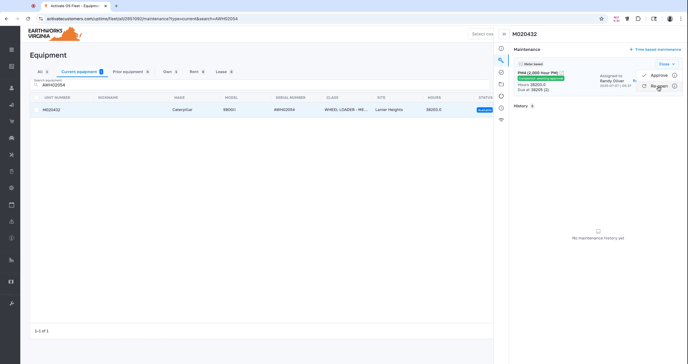The width and height of the screenshot is (688, 364).
Task: Sort by UNIT NUMBER column header
Action: click(57, 97)
